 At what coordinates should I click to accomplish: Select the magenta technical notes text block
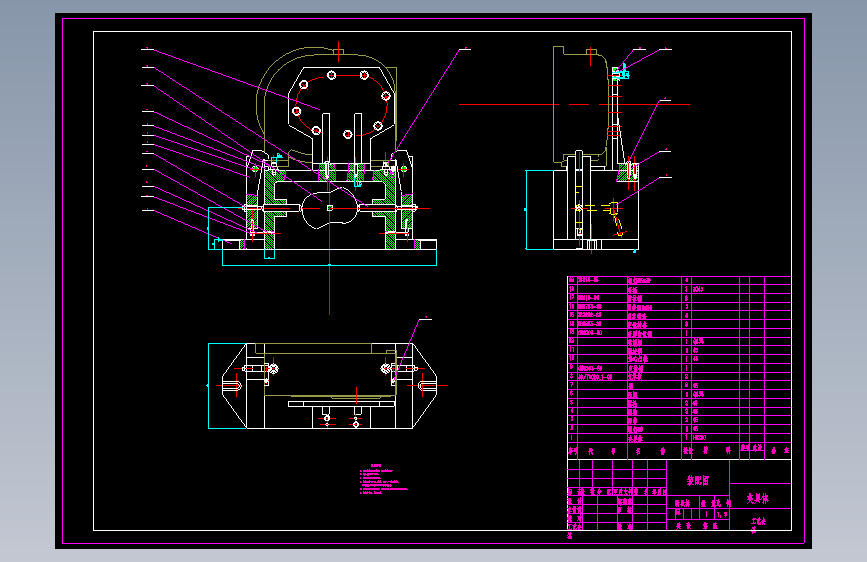coord(384,479)
